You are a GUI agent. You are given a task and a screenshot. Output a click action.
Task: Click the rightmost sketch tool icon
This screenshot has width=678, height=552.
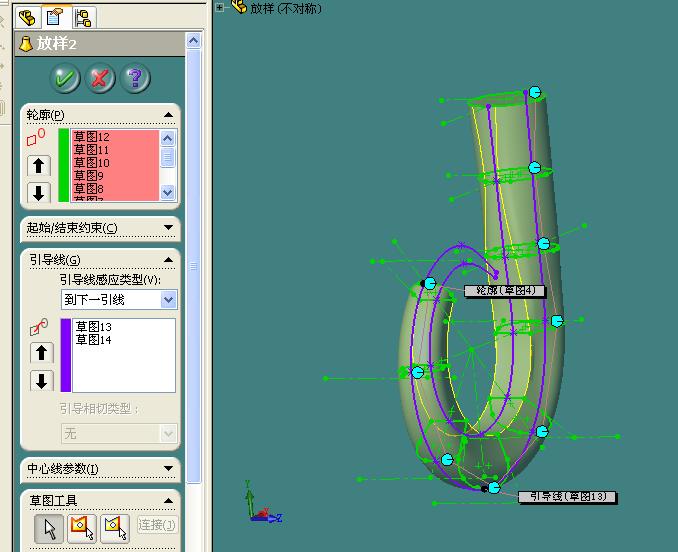(115, 529)
